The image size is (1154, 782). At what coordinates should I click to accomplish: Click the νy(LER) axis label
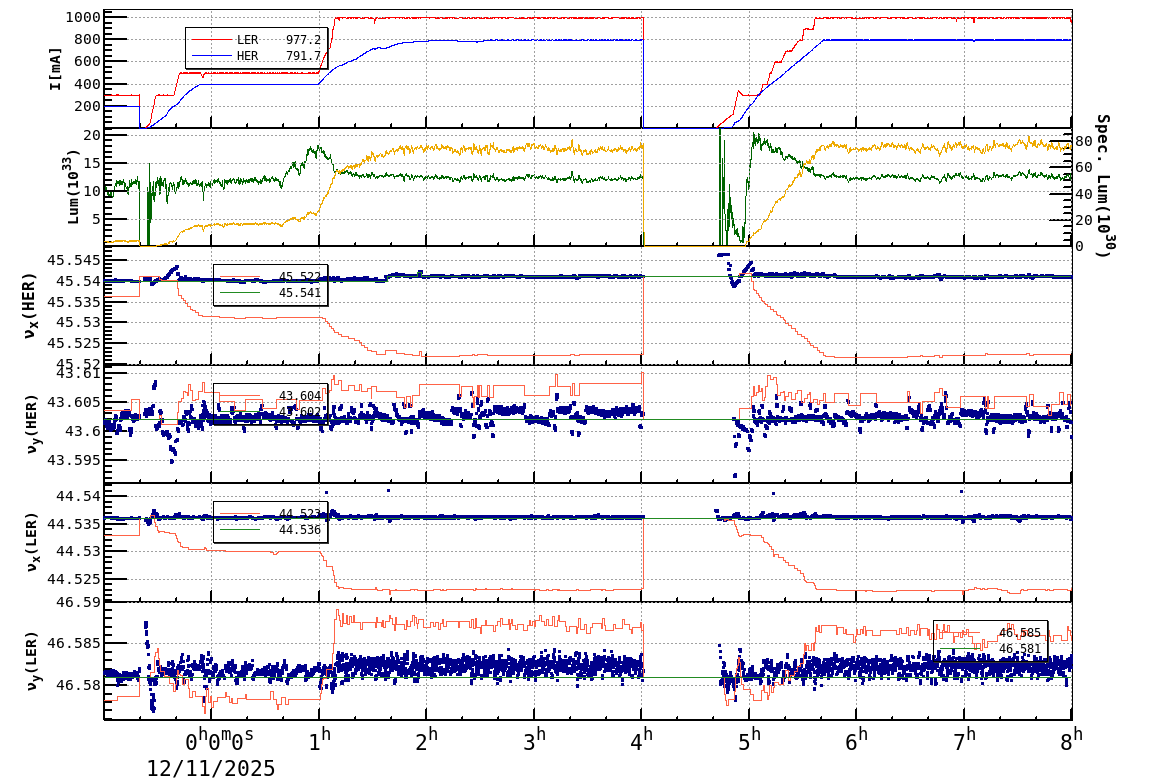(31, 660)
